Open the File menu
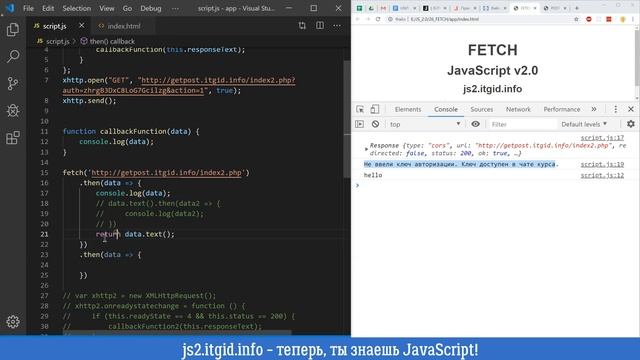 pos(28,8)
